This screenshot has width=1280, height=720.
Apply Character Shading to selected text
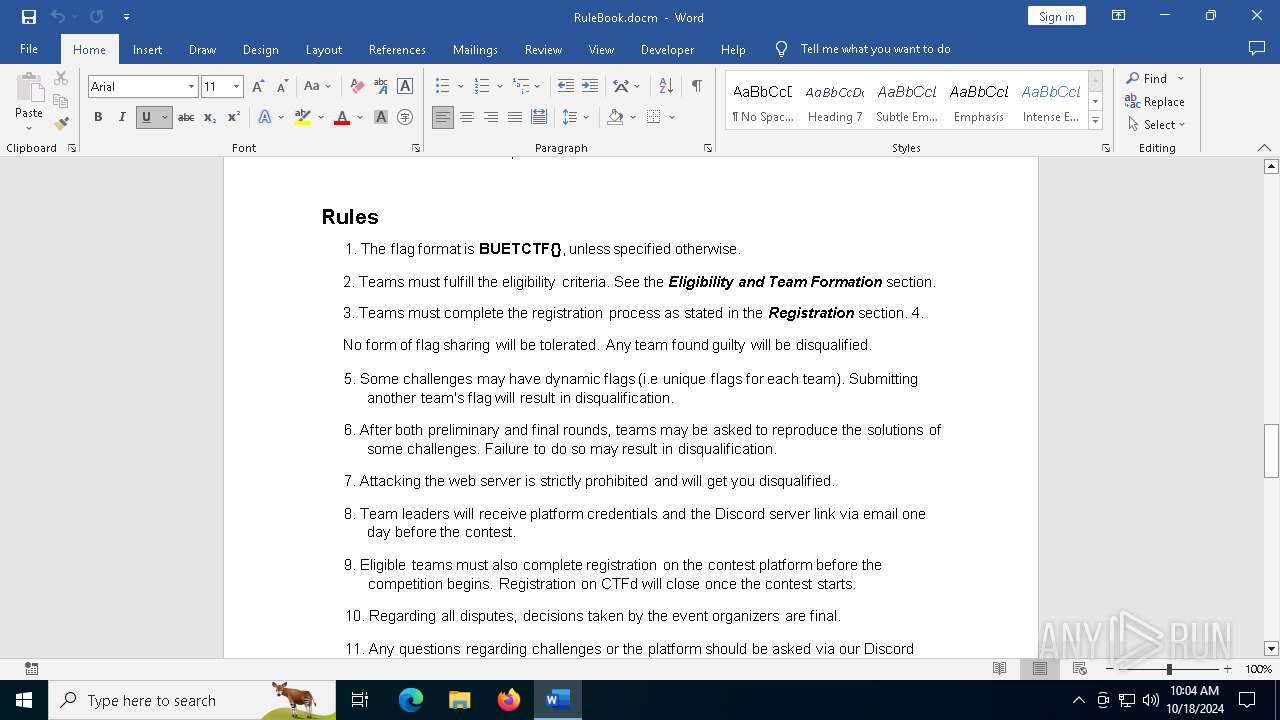click(x=381, y=117)
